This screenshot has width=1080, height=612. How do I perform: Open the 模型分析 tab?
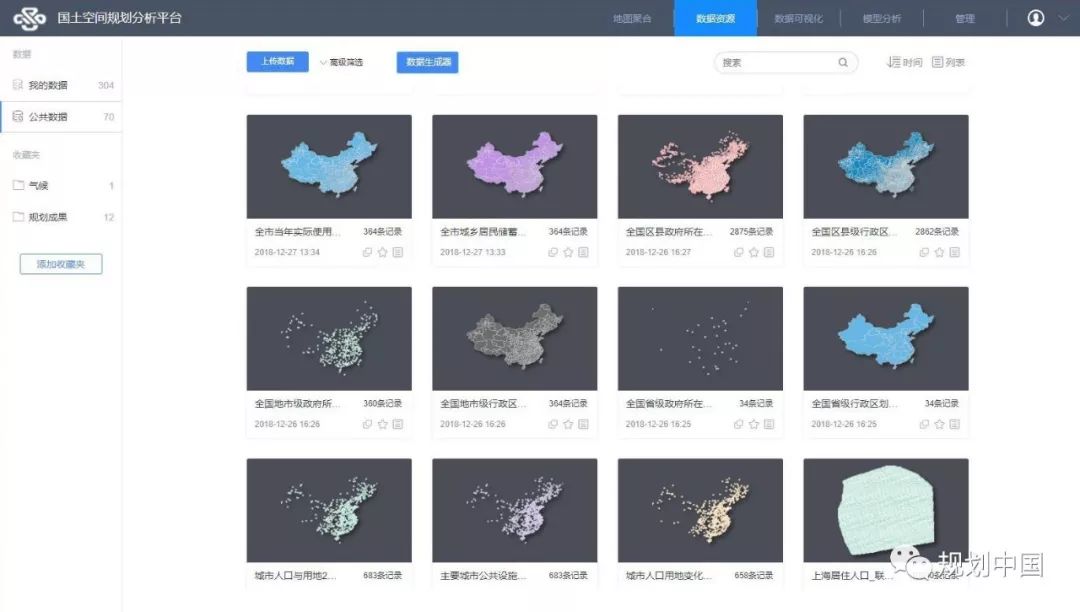880,18
